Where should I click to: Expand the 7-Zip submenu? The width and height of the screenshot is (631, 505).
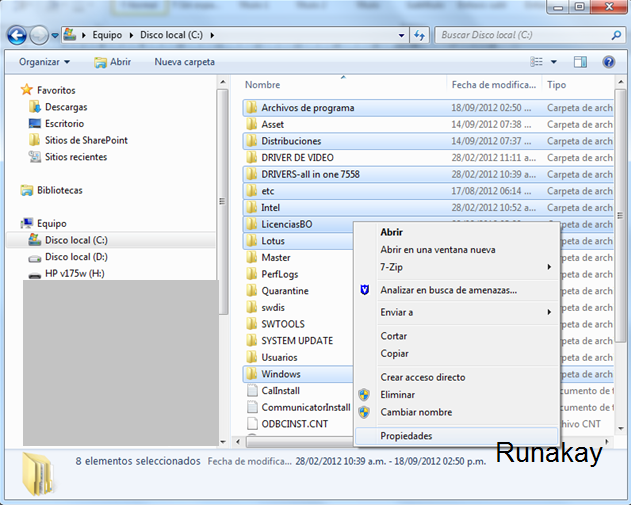pos(456,267)
